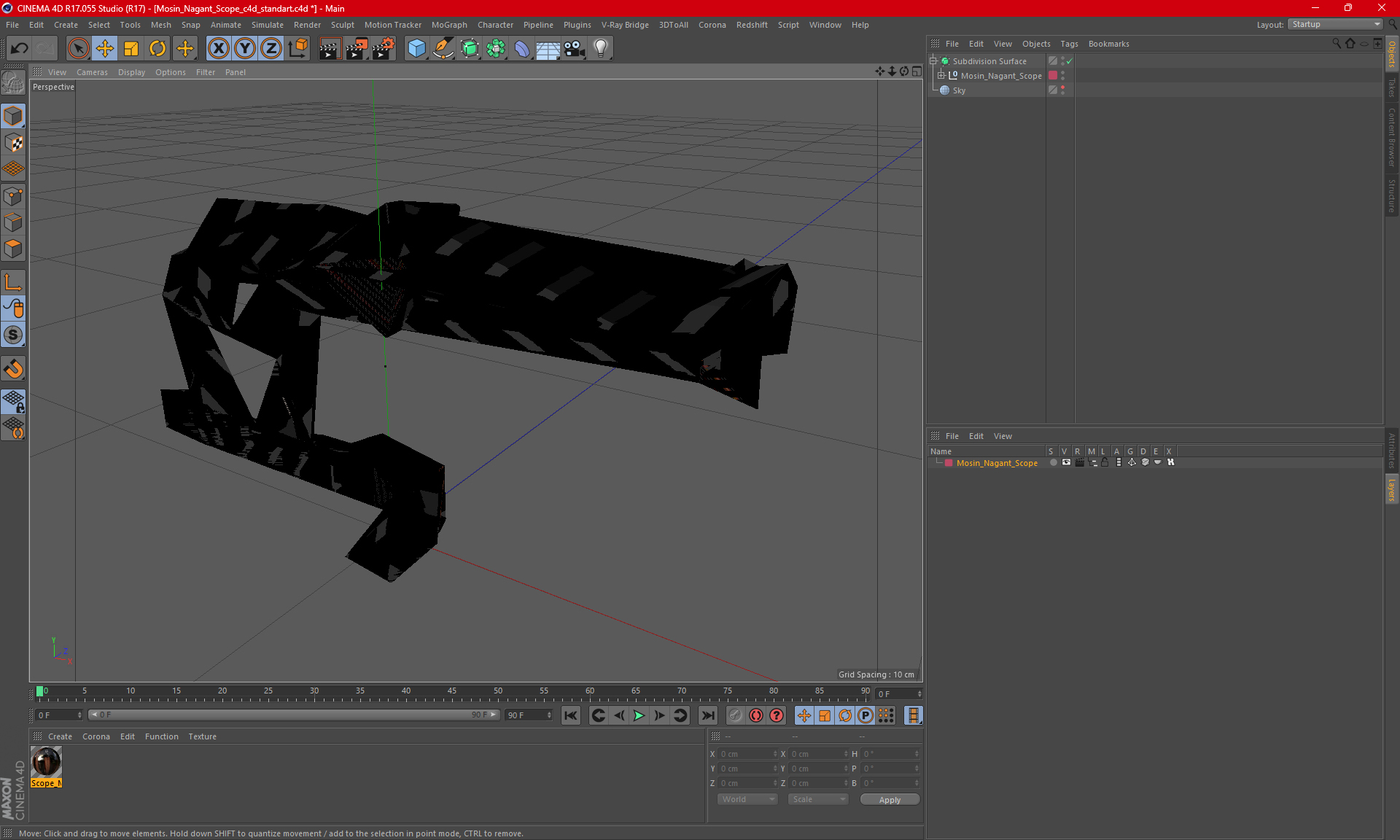Open the Tags menu in Objects panel
Image resolution: width=1400 pixels, height=840 pixels.
click(x=1068, y=44)
